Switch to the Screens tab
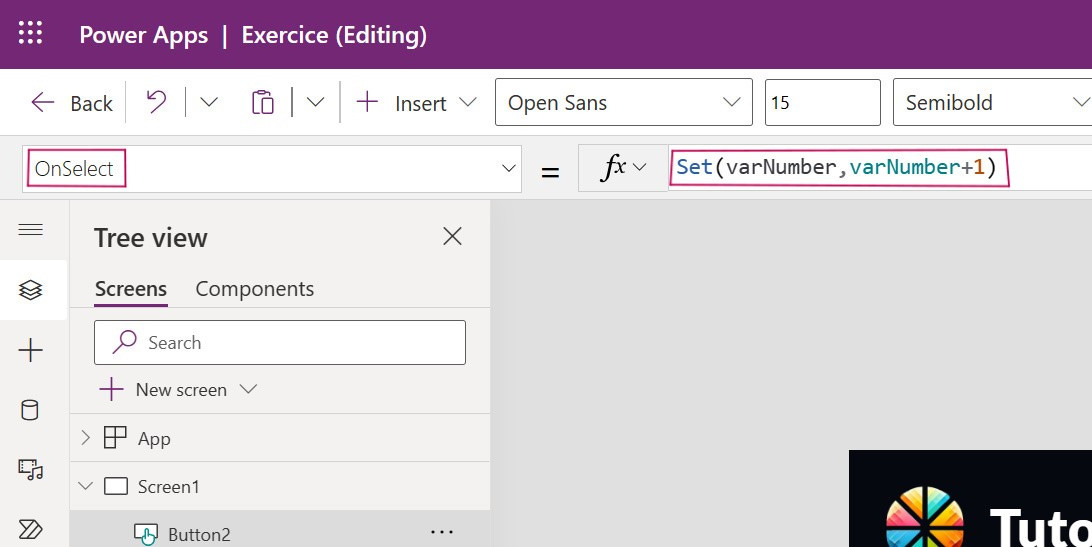Screen dimensions: 1092x547 131,289
